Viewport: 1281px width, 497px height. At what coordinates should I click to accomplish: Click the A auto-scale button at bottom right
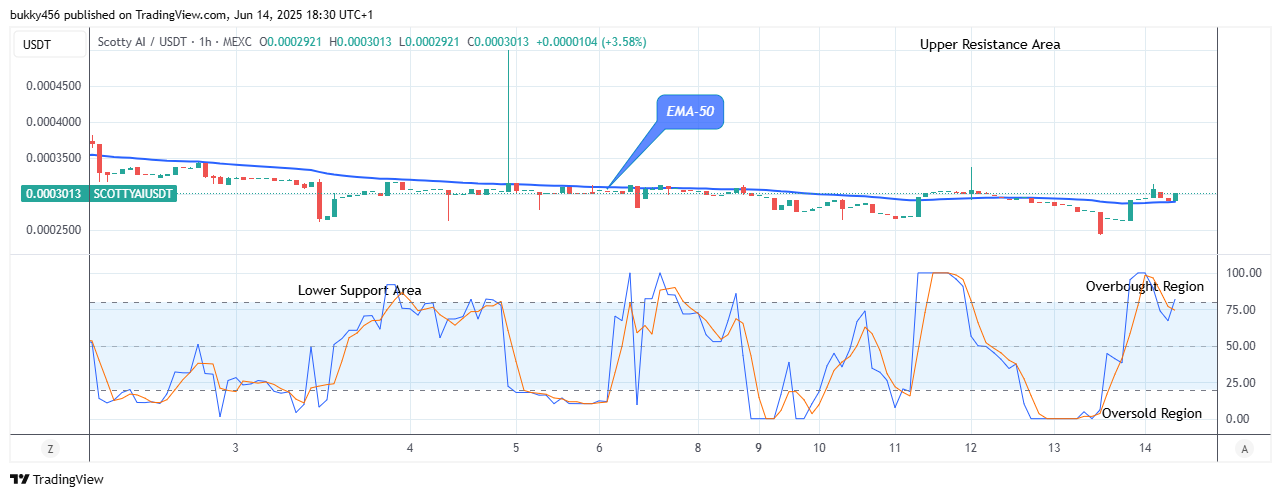(x=1243, y=448)
